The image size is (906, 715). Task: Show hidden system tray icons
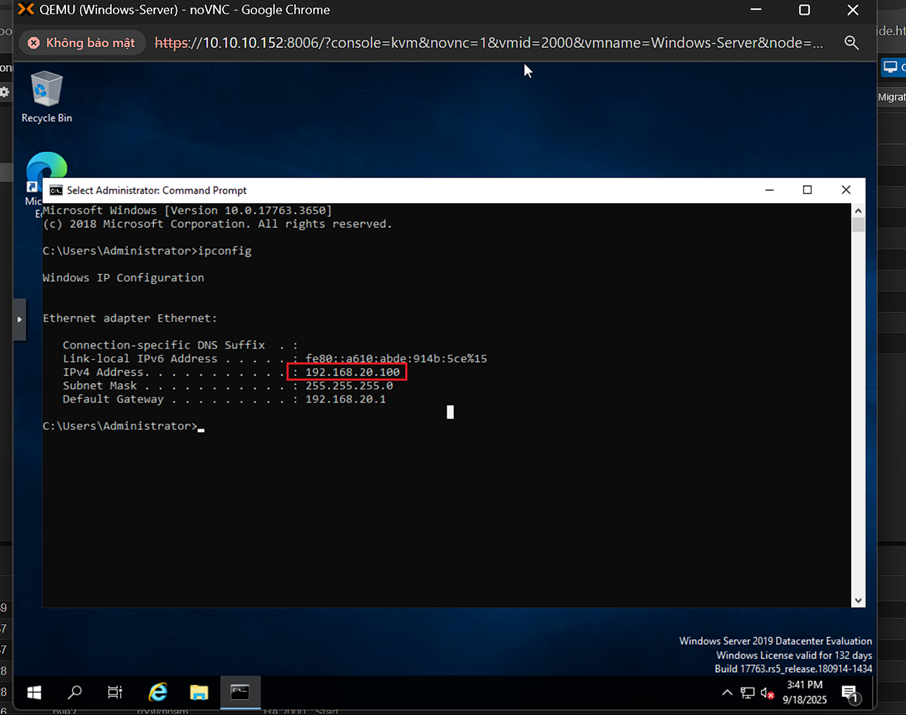pos(727,693)
